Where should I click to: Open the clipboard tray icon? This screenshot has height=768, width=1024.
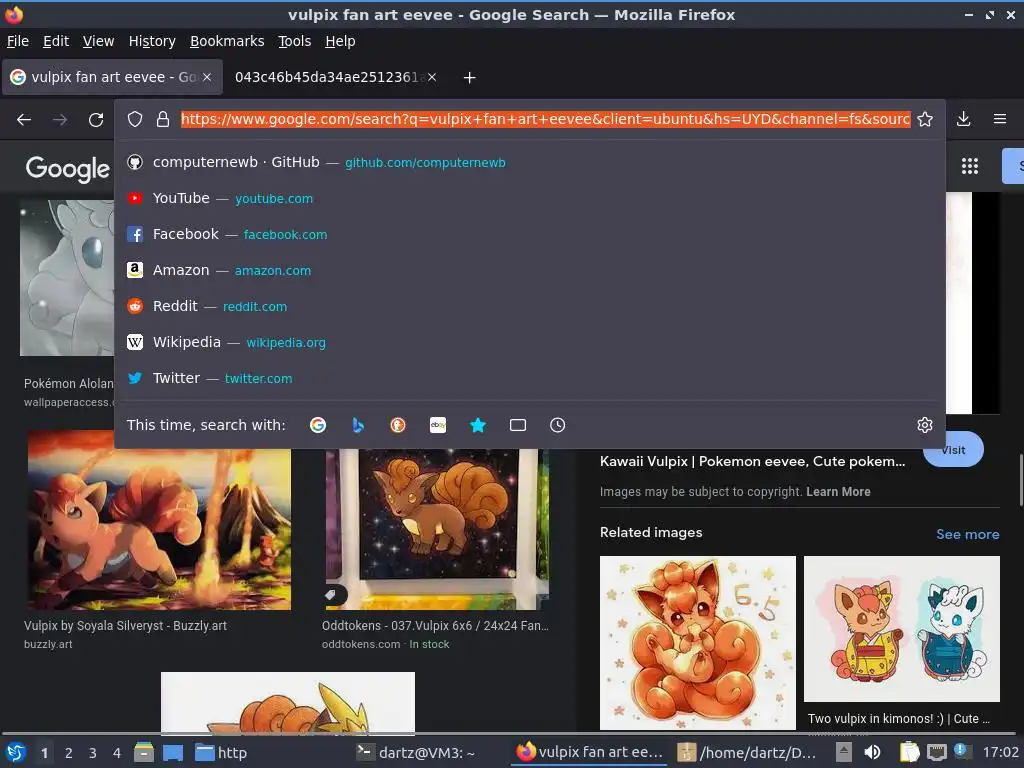point(909,752)
